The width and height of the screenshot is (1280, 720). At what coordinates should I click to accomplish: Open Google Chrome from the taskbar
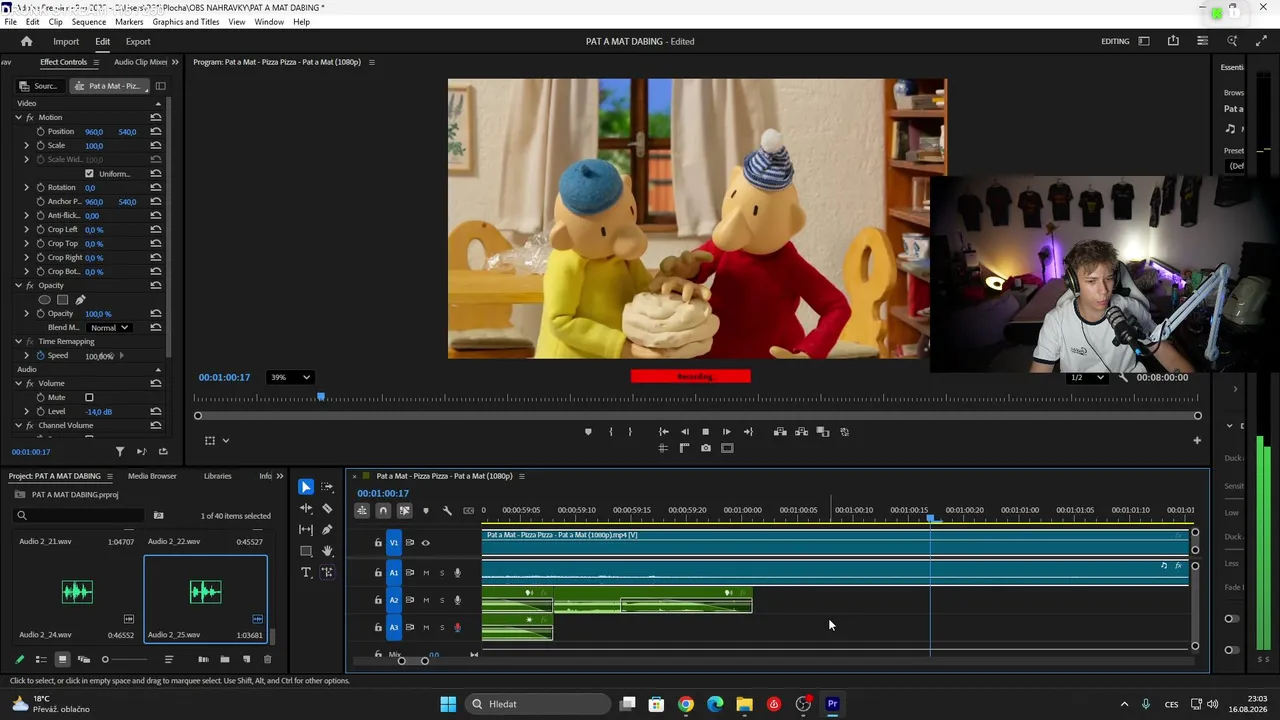pyautogui.click(x=686, y=704)
